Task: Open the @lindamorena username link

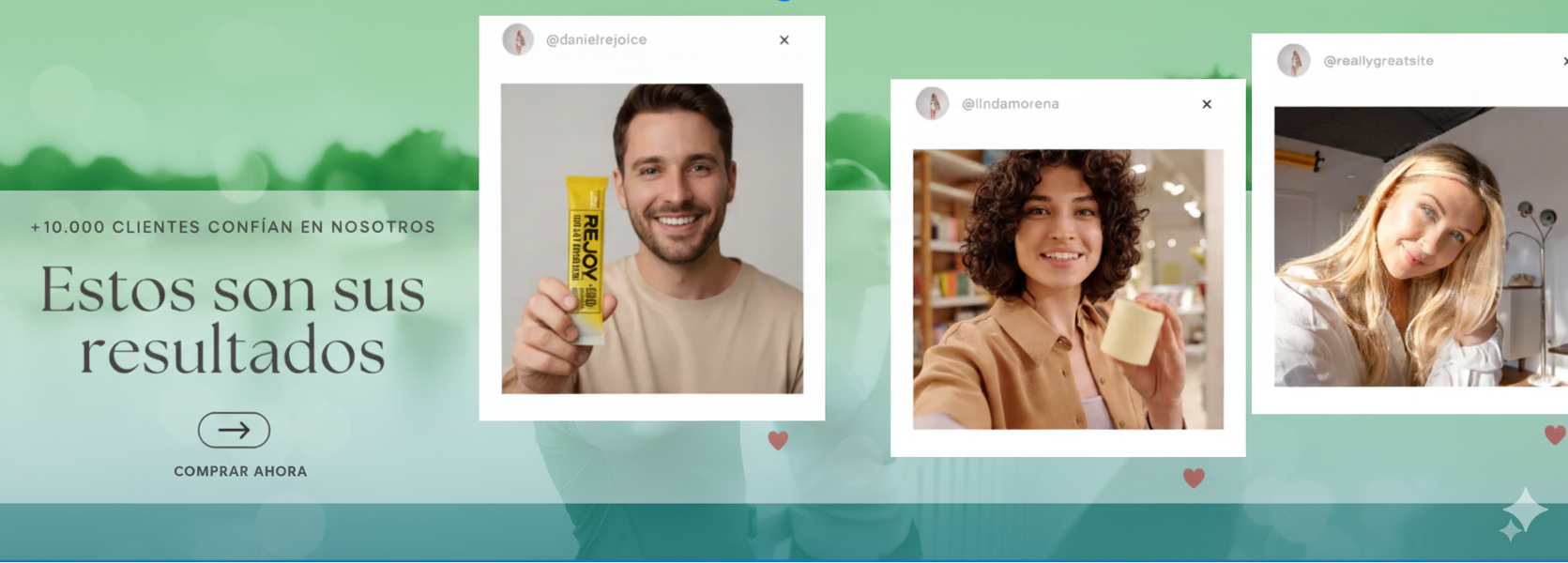Action: [1010, 104]
